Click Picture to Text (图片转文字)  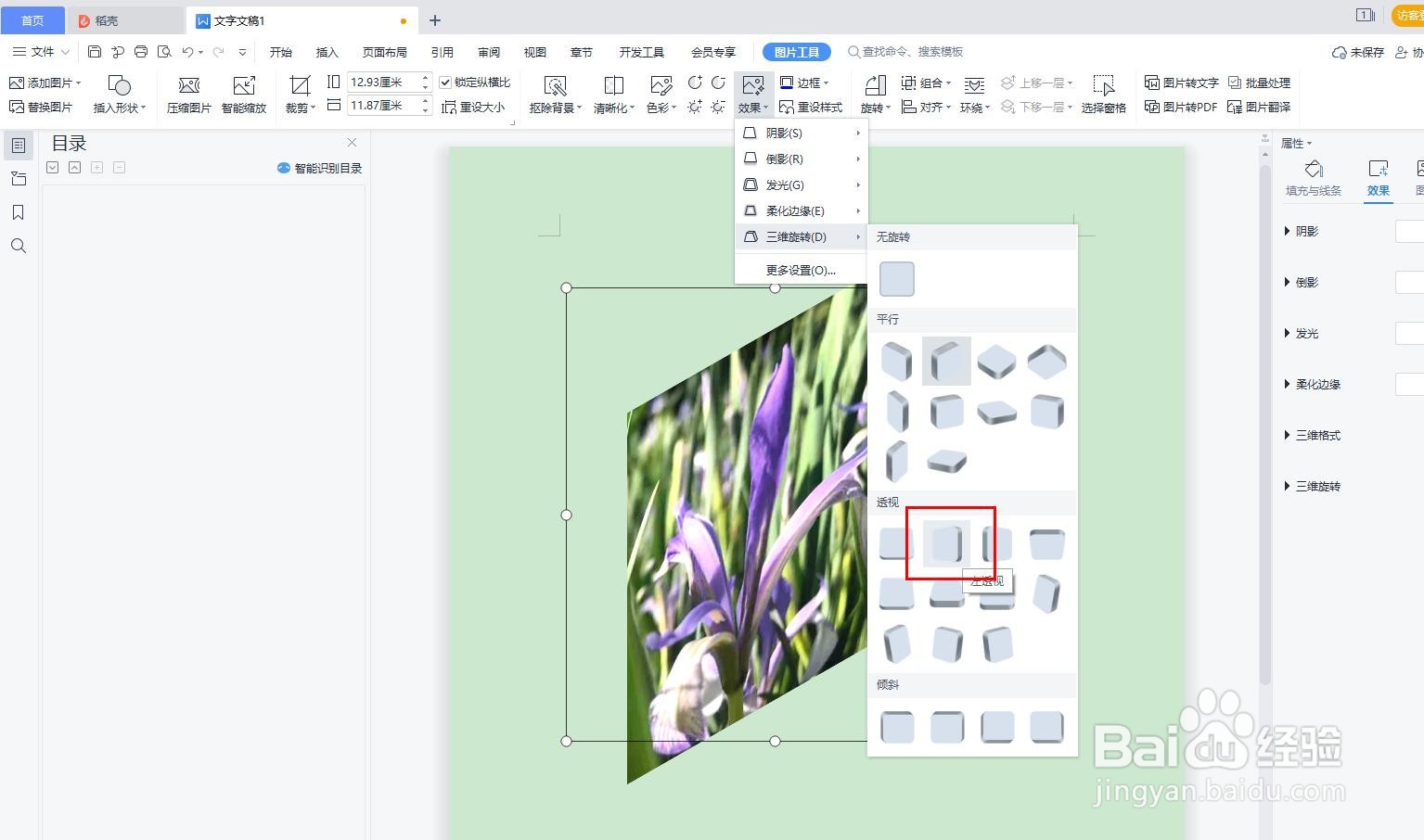pyautogui.click(x=1182, y=83)
